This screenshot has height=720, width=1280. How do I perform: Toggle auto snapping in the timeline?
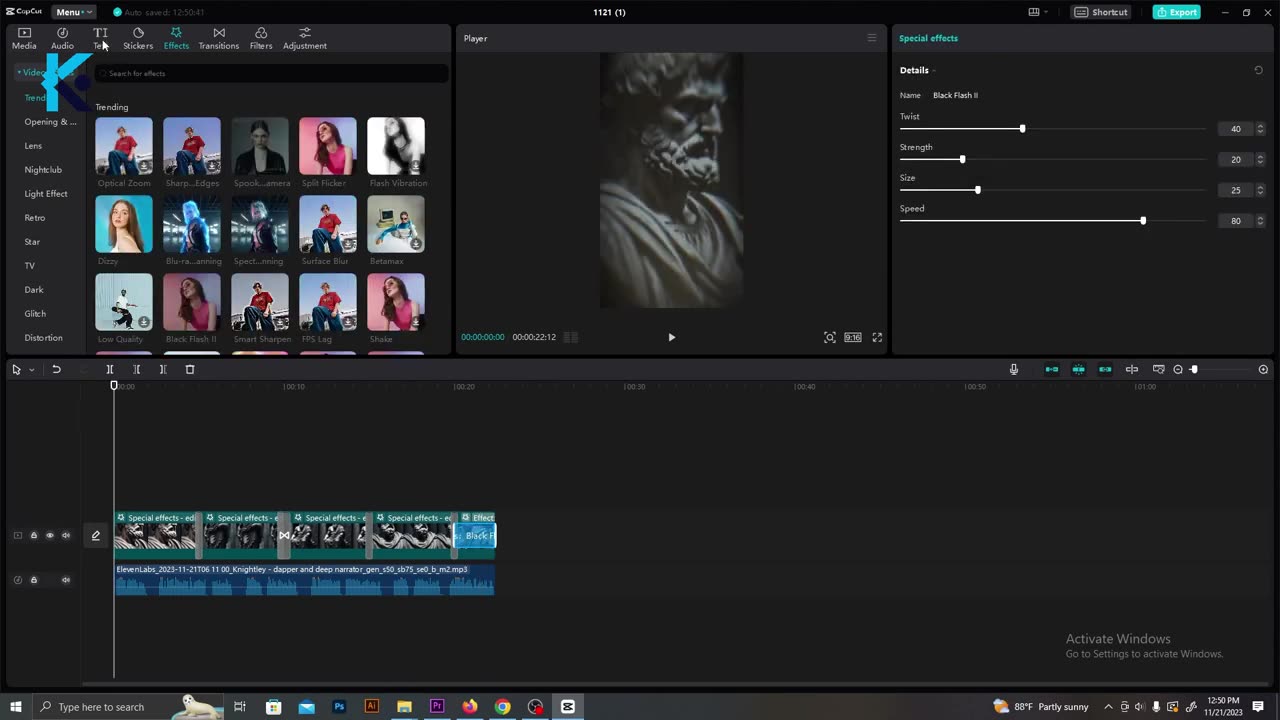tap(1079, 369)
